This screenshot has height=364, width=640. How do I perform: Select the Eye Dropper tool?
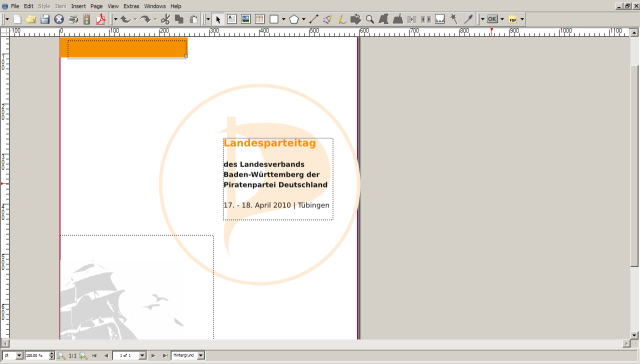[x=468, y=19]
